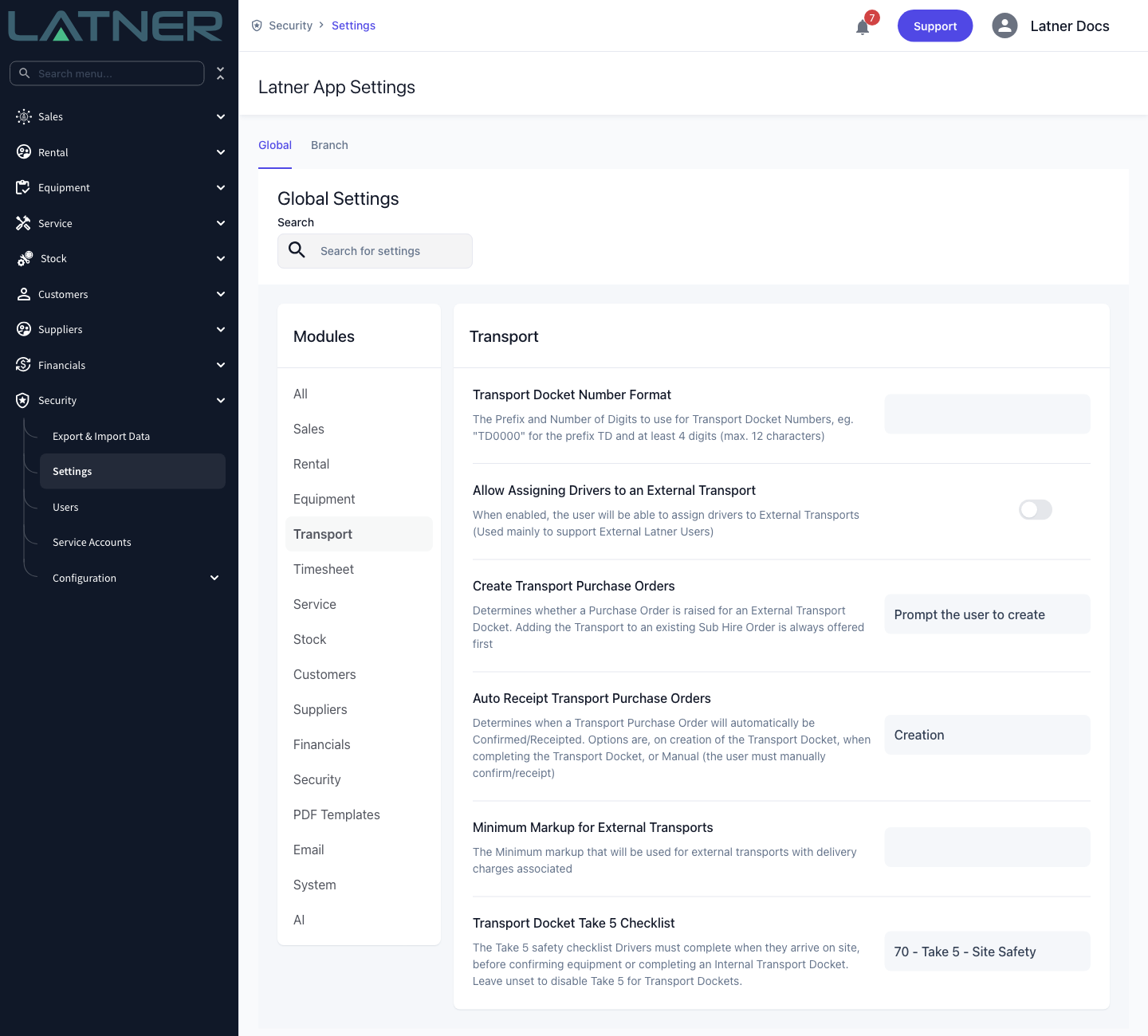1148x1036 pixels.
Task: Select the Stock module in Modules list
Action: coord(359,639)
